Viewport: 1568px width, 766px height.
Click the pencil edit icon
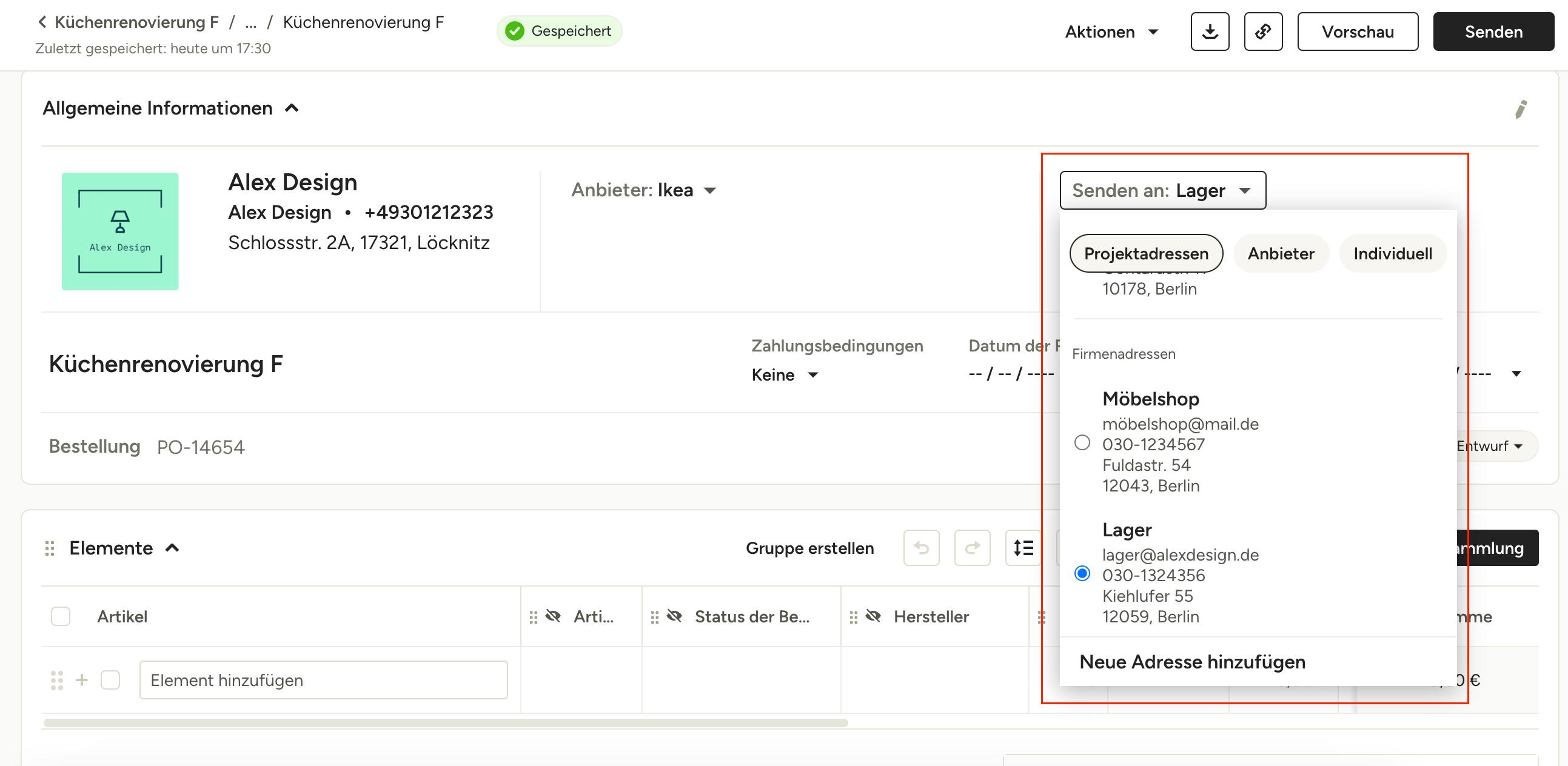tap(1521, 110)
